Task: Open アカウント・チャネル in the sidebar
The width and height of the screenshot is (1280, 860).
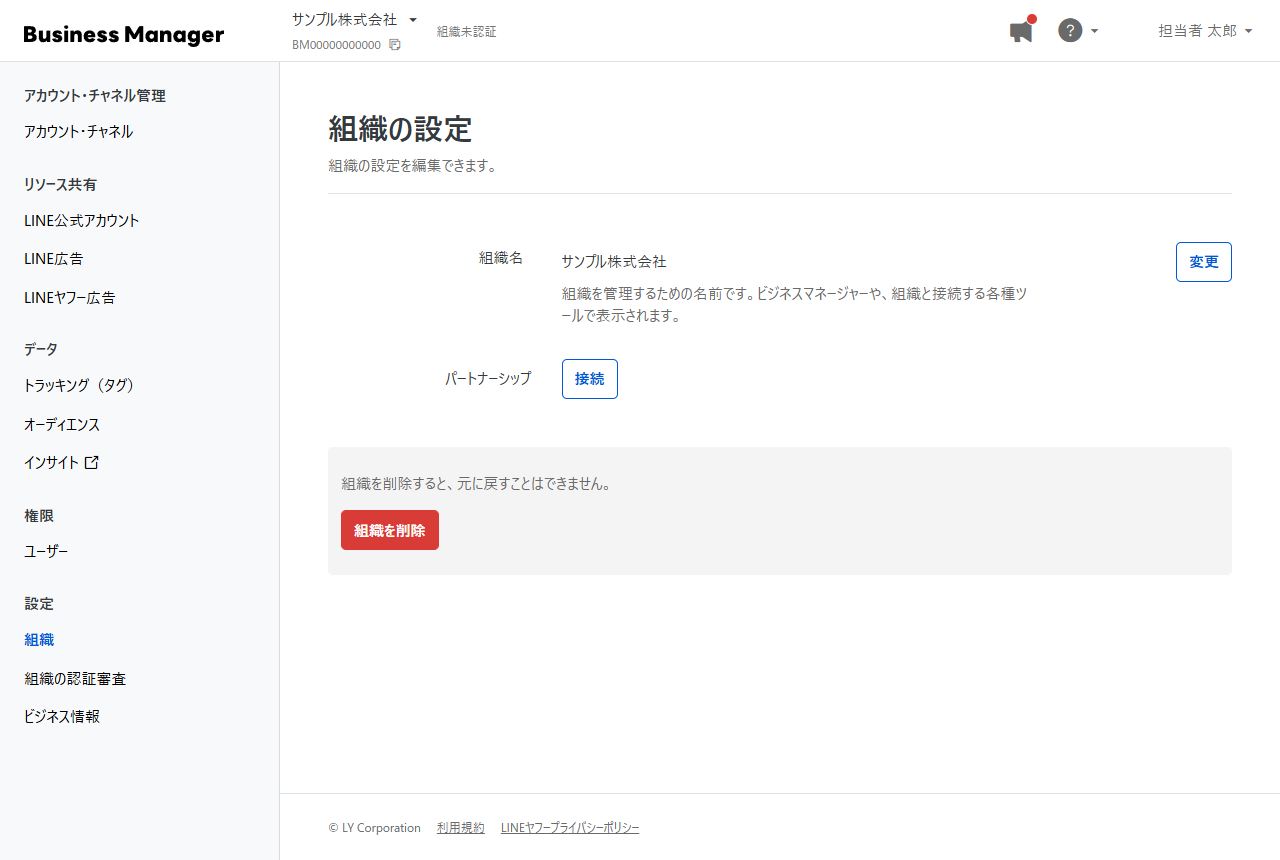Action: [78, 132]
